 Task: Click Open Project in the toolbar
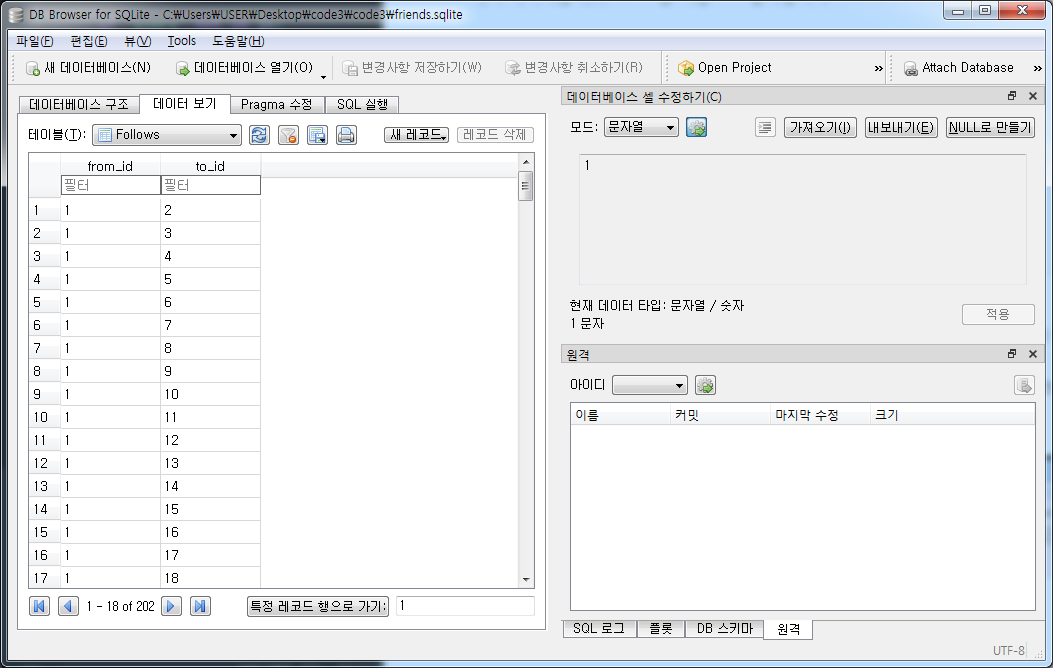[725, 68]
